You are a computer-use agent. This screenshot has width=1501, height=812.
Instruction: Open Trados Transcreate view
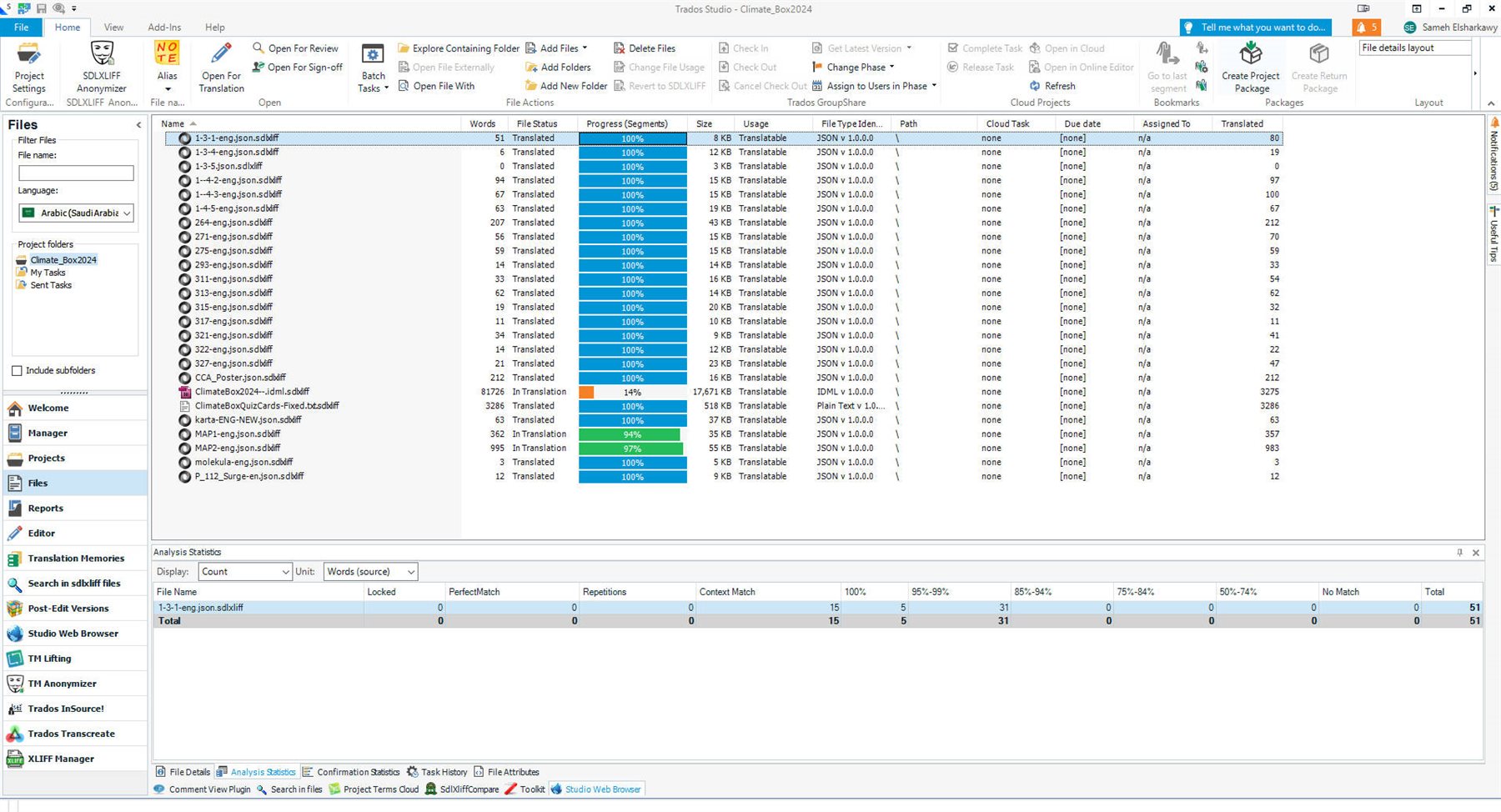[75, 734]
